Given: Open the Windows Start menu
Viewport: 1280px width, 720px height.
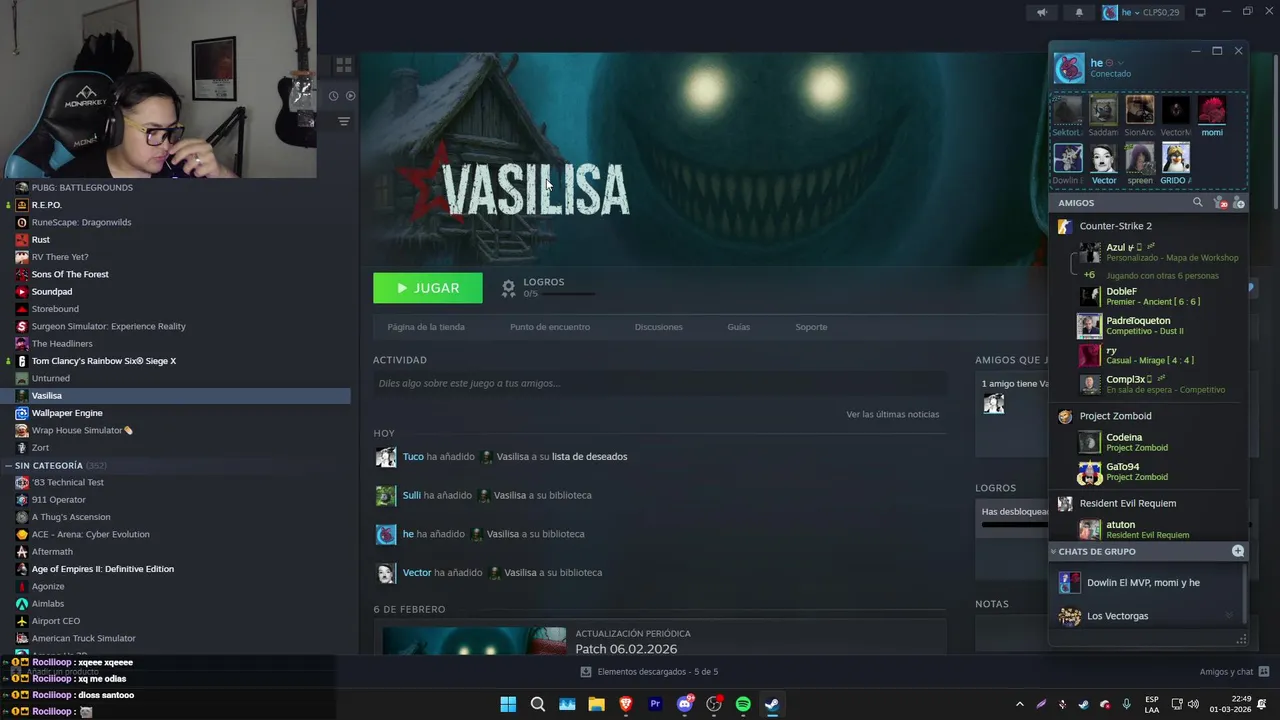Looking at the screenshot, I should (x=508, y=704).
